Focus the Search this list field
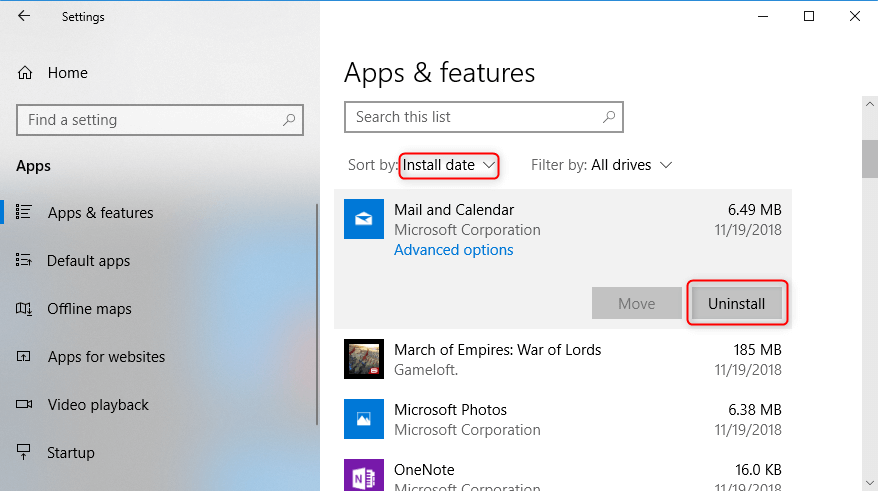 click(x=484, y=116)
